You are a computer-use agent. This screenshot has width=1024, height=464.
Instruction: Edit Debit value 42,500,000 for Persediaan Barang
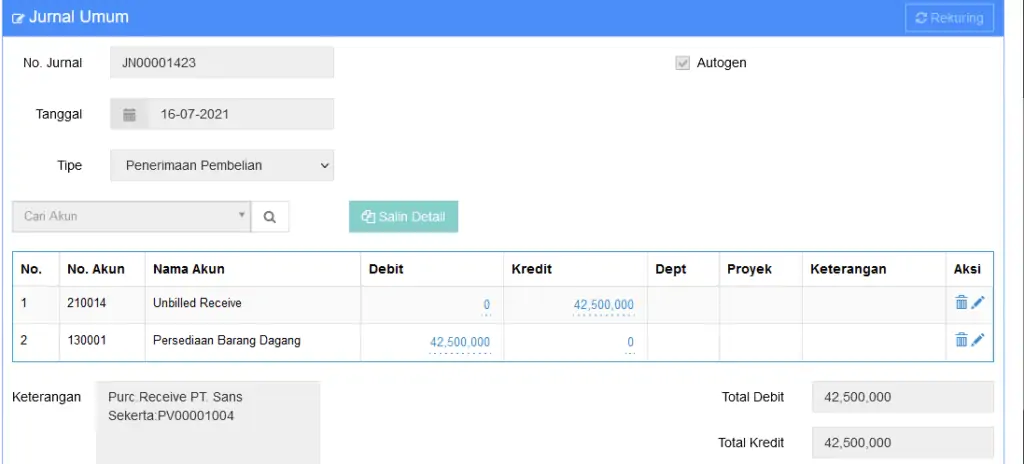pyautogui.click(x=460, y=342)
